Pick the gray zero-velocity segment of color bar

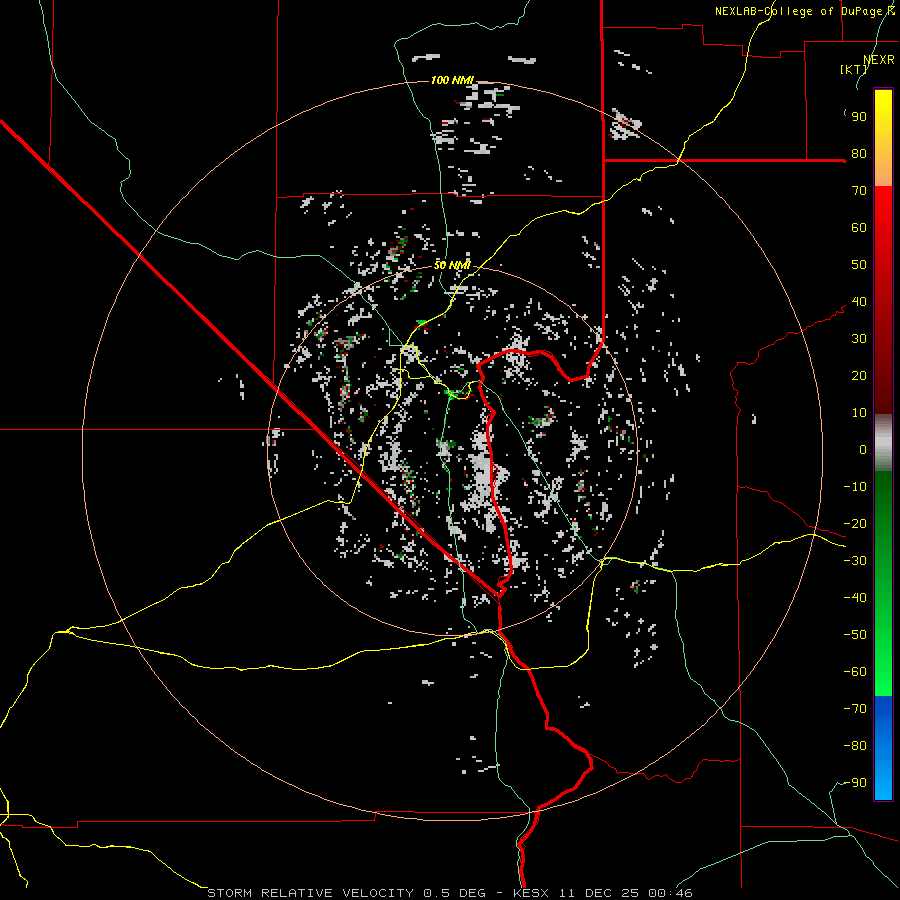coord(883,442)
